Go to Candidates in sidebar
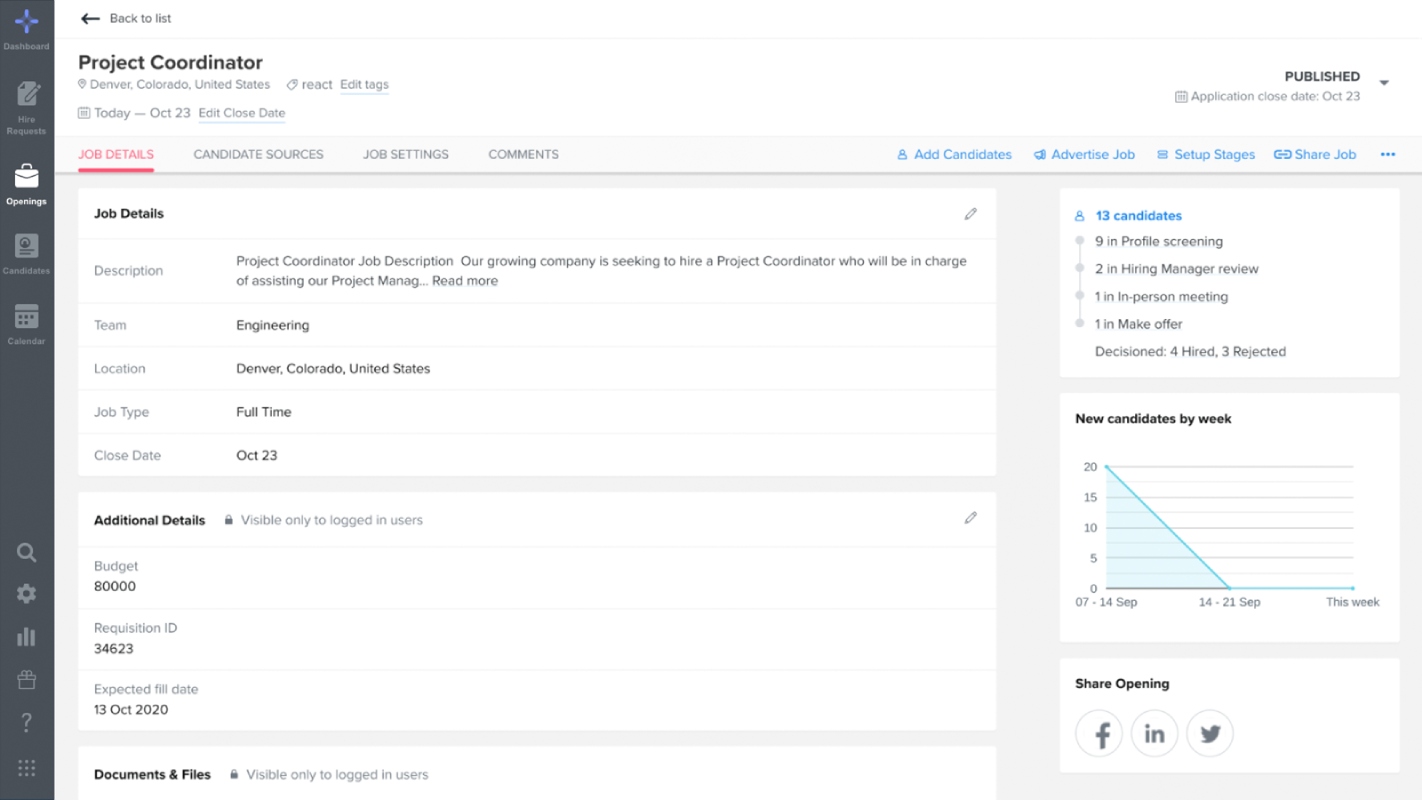Screen dimensions: 1422x800 [x=26, y=254]
